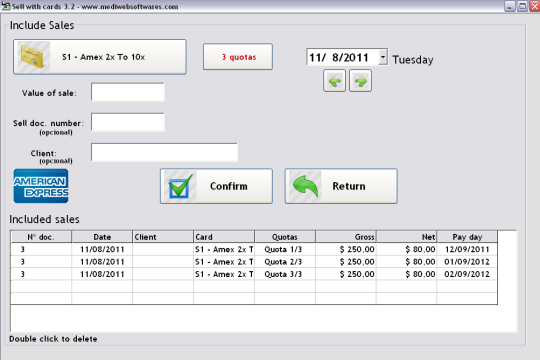Click card S1 - Amex 2x T in Quota 1/3 row
The image size is (540, 360).
tap(224, 249)
